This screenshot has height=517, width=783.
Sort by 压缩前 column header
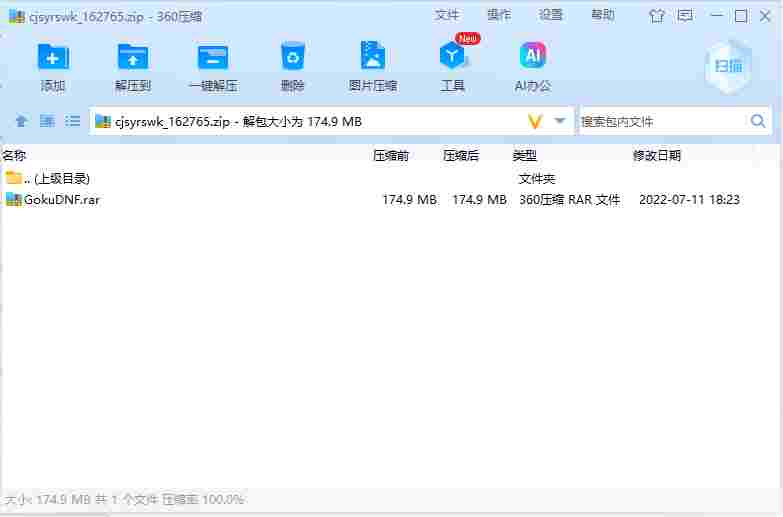pyautogui.click(x=391, y=155)
